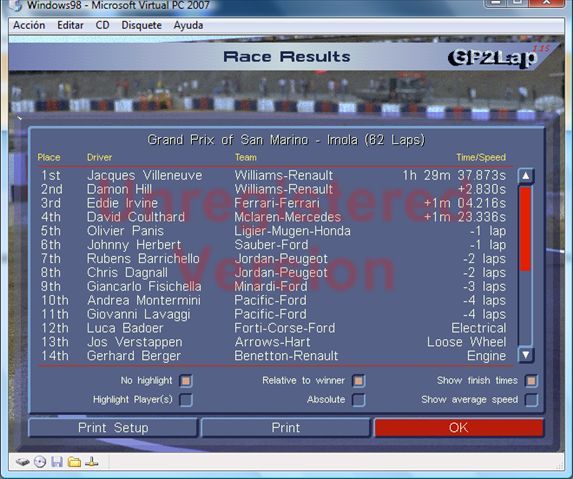Click the red results scrollbar thumb
The image size is (573, 479).
(525, 229)
